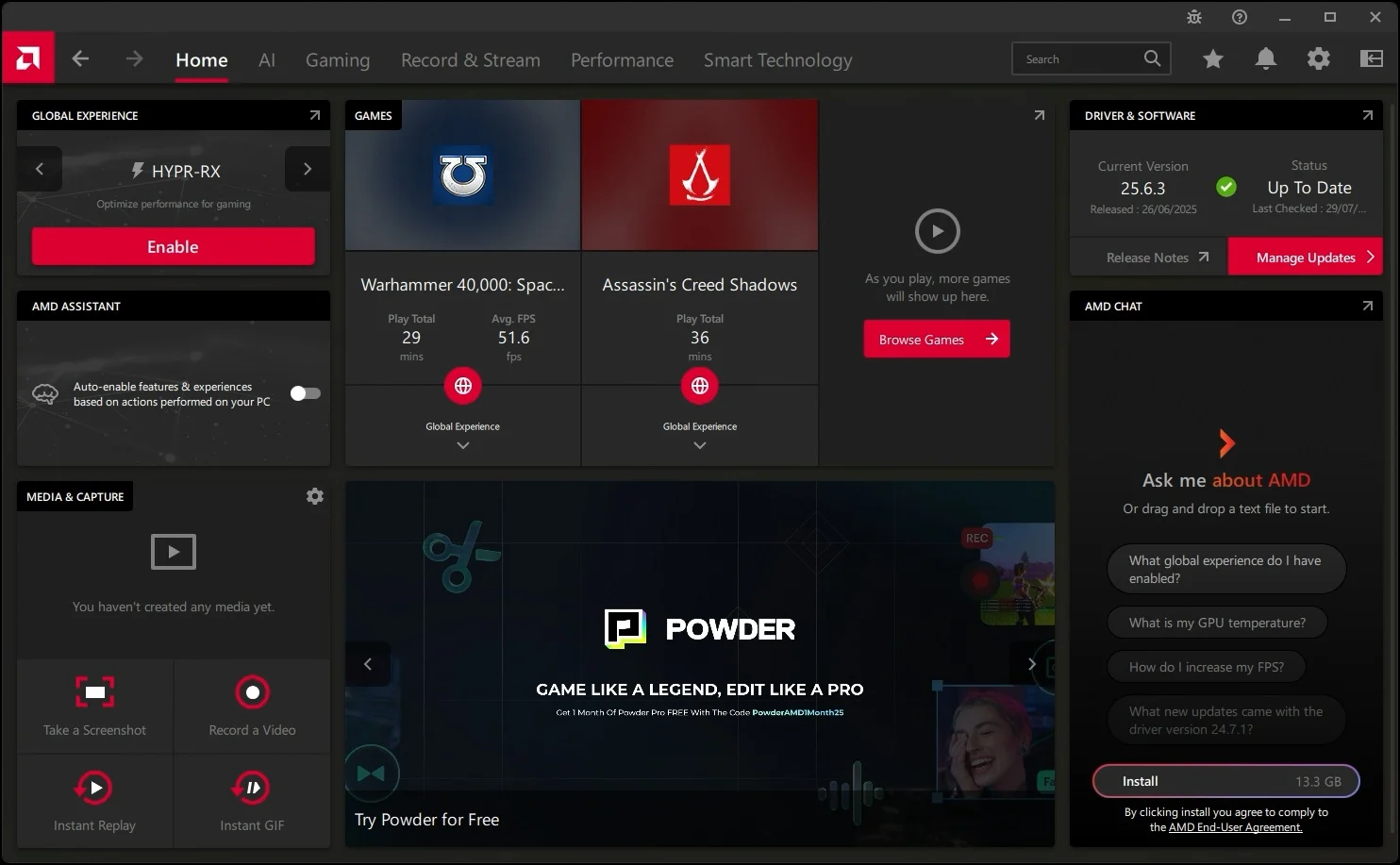Click the Instant GIF icon
The height and width of the screenshot is (865, 1400).
[x=252, y=788]
